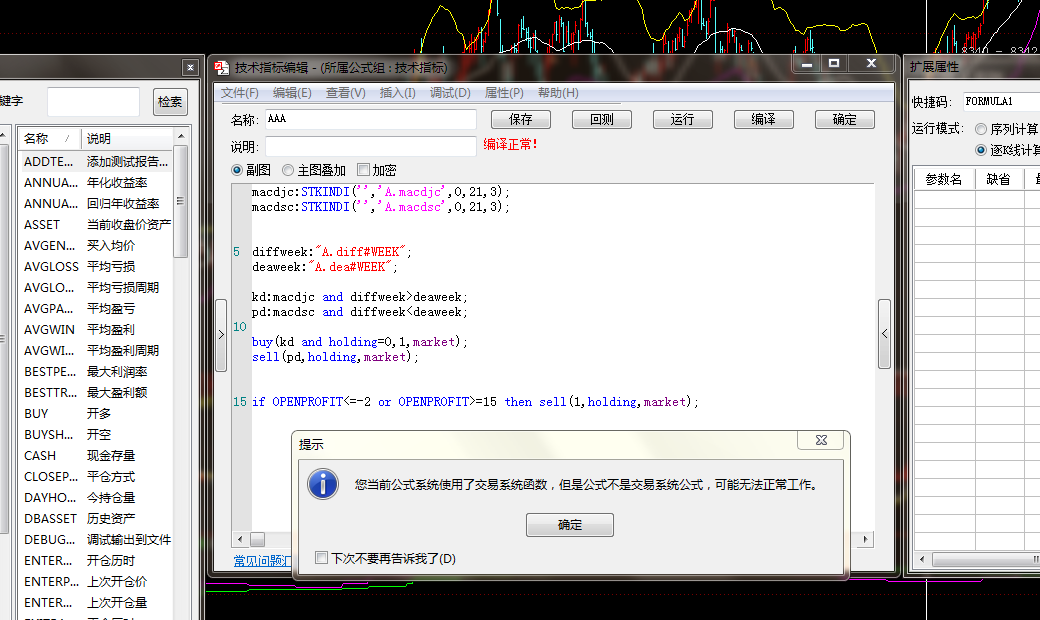The image size is (1040, 620).
Task: Click code editor horizontal scroll left arrow
Action: coord(240,539)
